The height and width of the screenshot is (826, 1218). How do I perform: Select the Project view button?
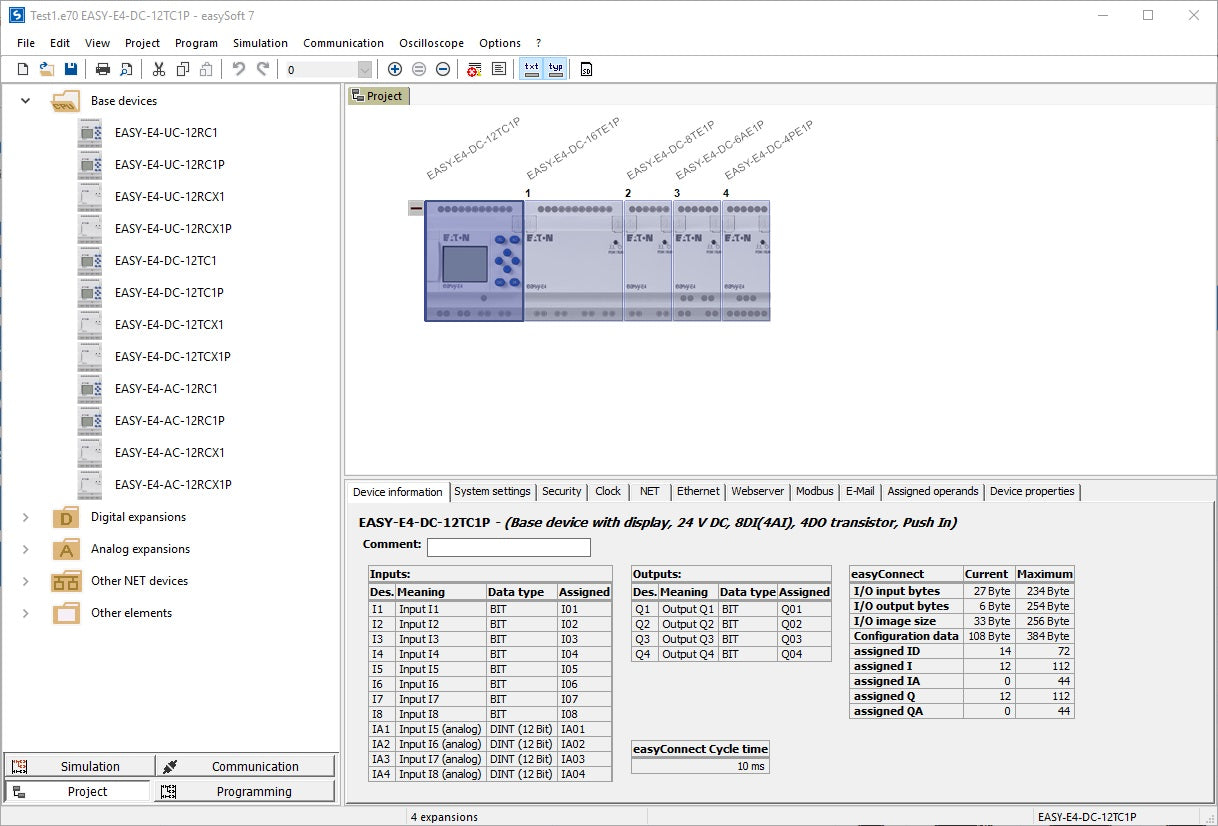coord(78,791)
